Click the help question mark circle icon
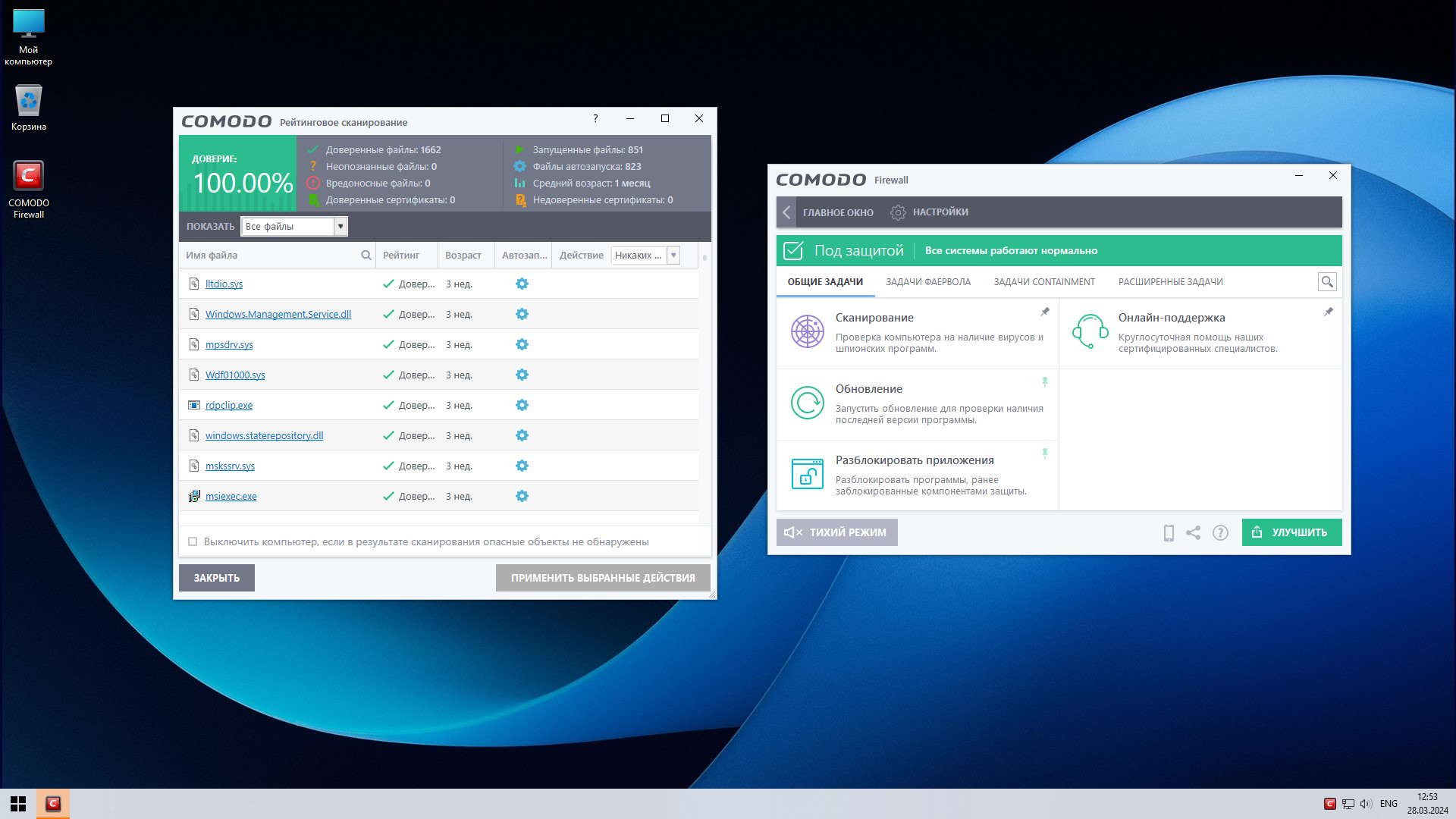This screenshot has height=819, width=1456. click(x=1219, y=532)
